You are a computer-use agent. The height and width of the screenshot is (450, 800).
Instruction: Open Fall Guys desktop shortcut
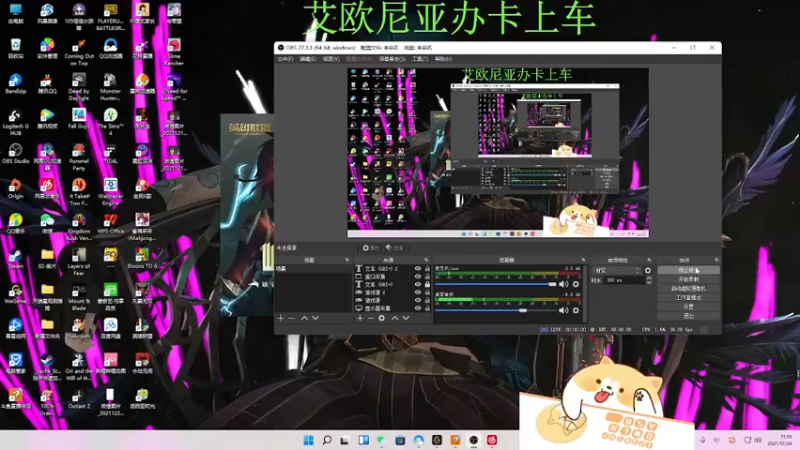point(79,118)
